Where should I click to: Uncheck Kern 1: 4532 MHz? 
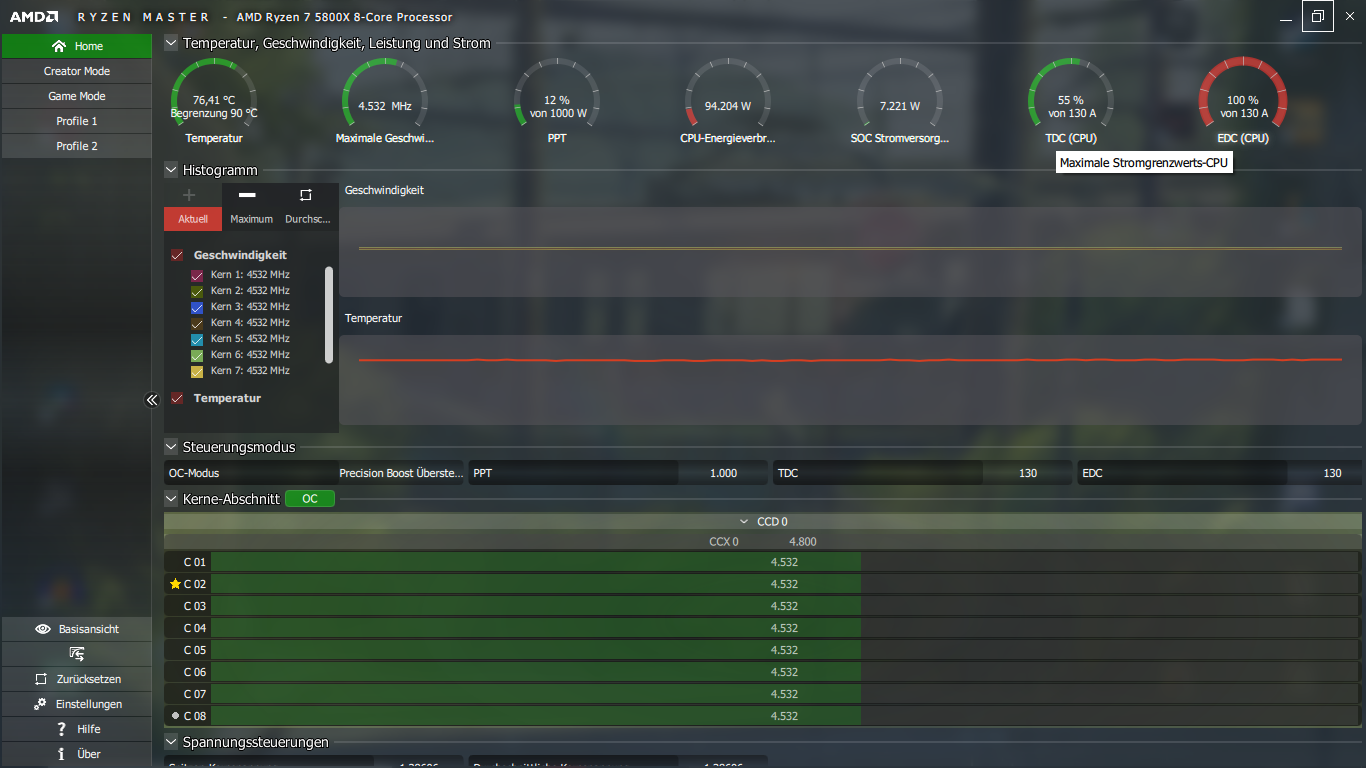tap(197, 275)
